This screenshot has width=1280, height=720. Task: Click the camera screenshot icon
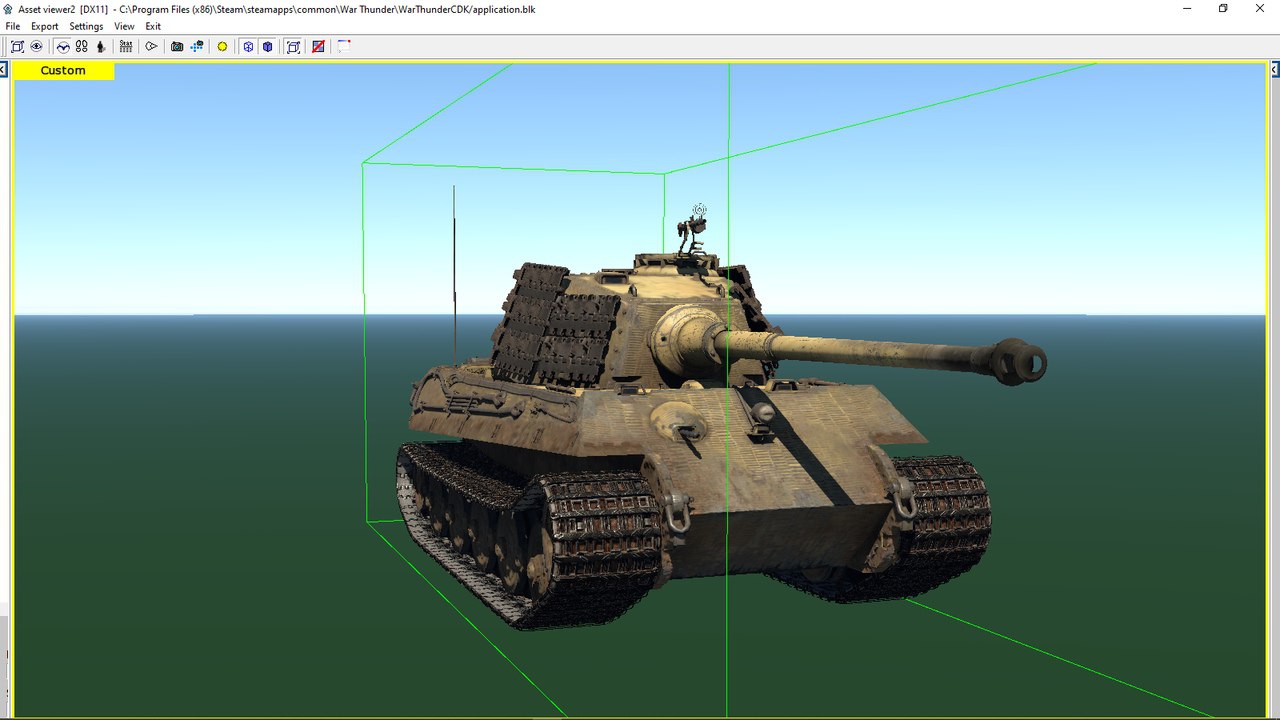(177, 47)
